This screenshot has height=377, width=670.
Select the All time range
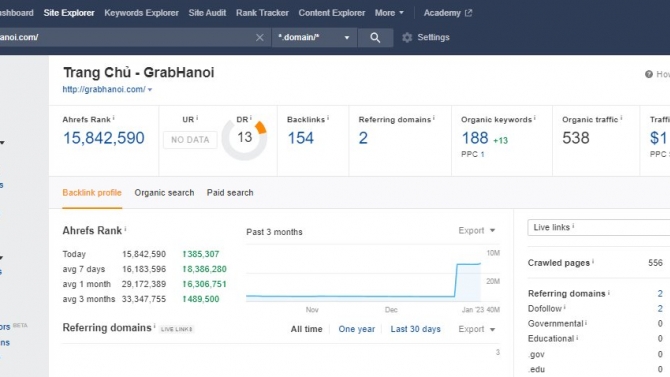coord(306,329)
